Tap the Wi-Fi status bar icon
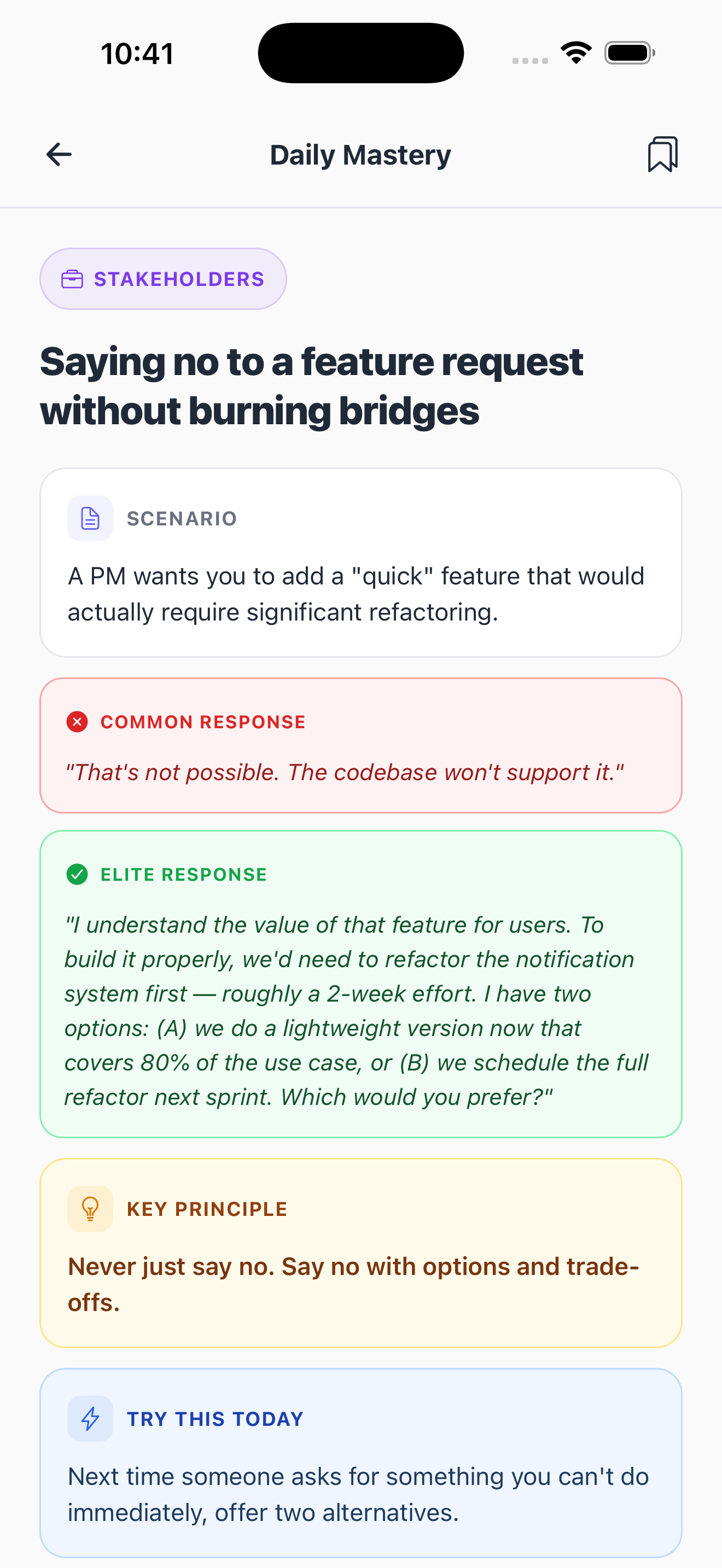The width and height of the screenshot is (722, 1568). (576, 53)
